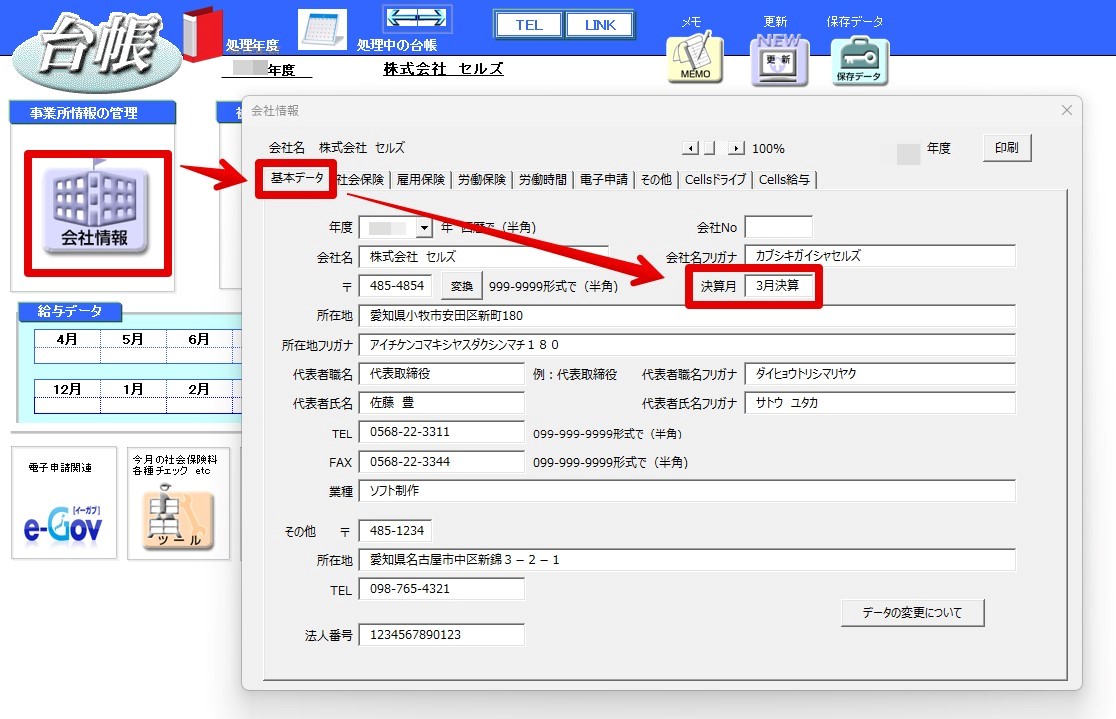Click the double-arrow switch ledger icon

point(417,18)
